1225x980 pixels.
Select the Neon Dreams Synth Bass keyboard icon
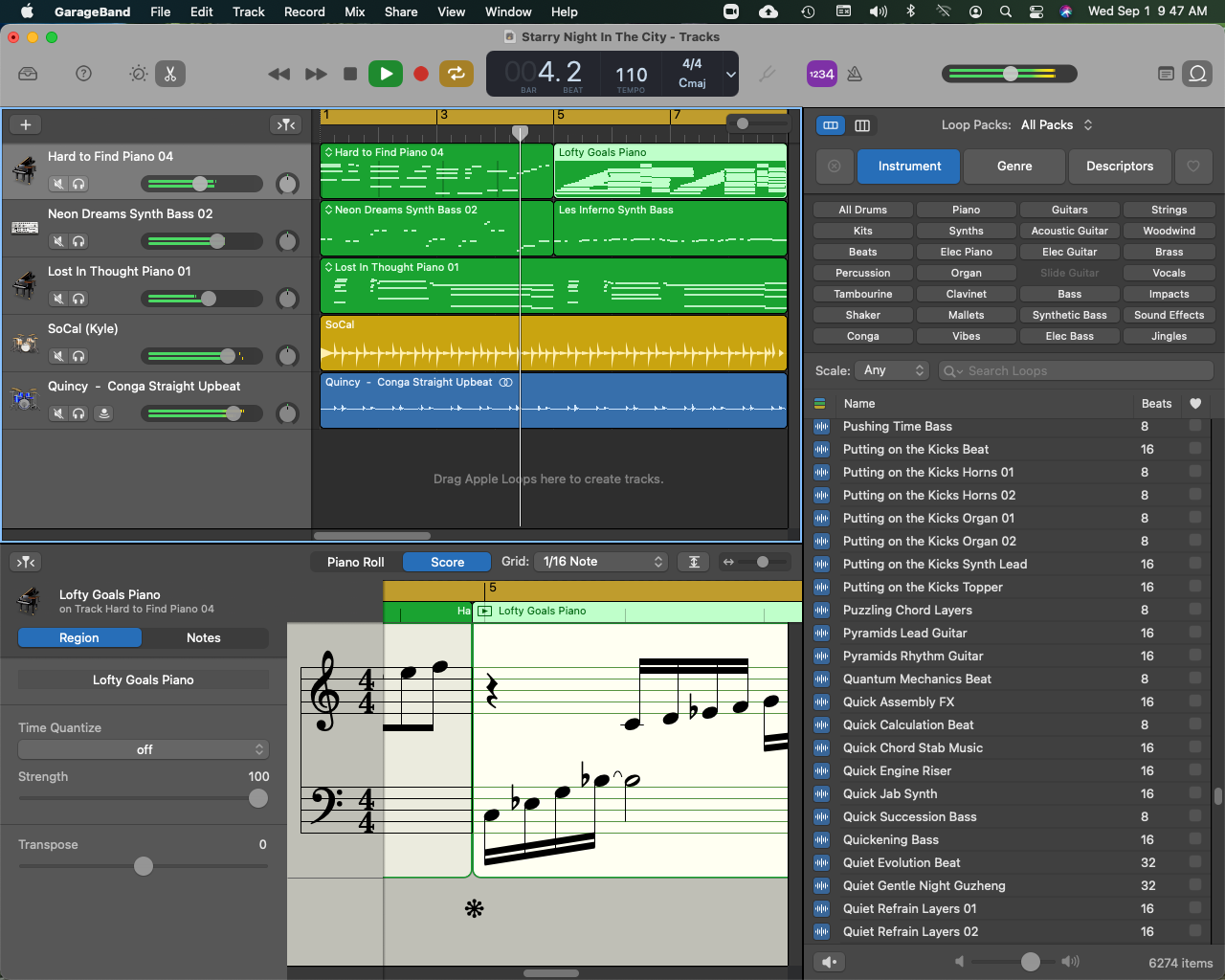coord(24,228)
